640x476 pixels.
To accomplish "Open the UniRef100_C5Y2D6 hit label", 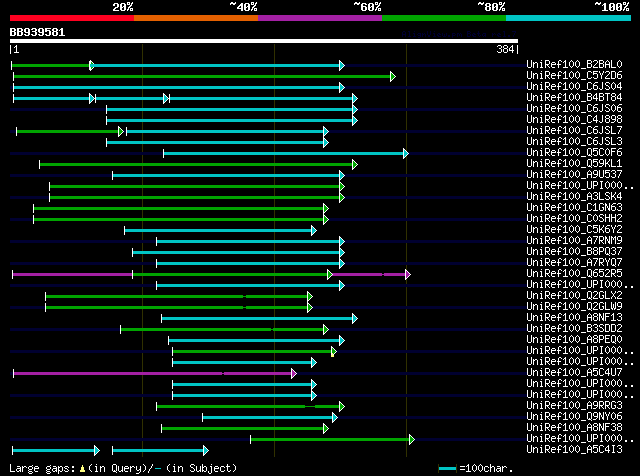I will point(574,76).
